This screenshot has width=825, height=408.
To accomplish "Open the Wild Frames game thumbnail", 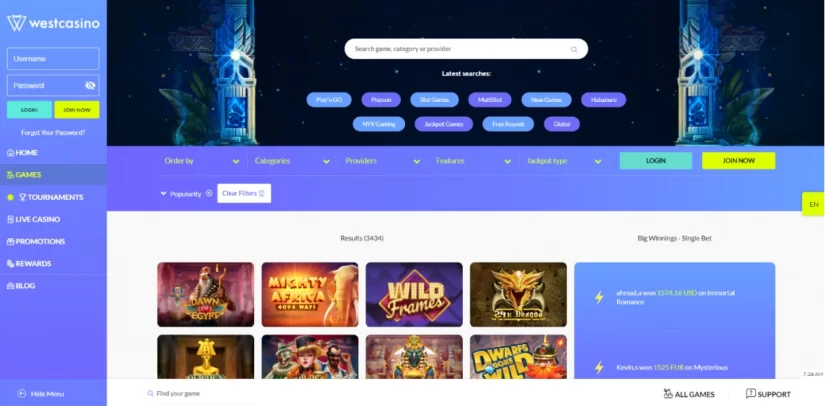I will pos(414,295).
